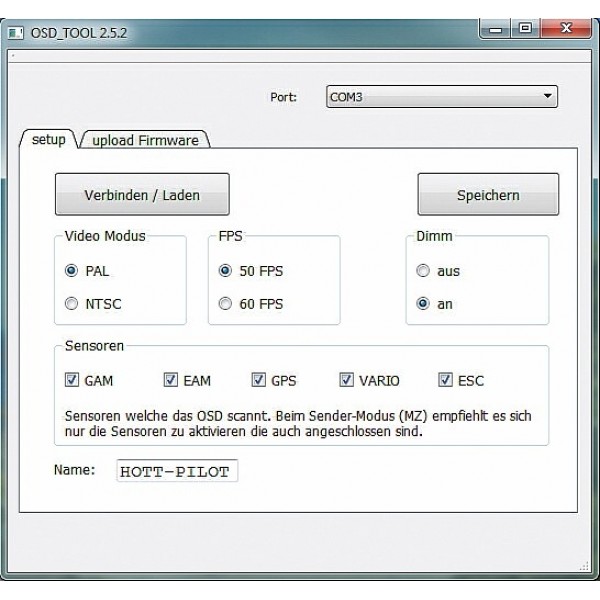Minimize the OSD_TOOL window
Viewport: 600px width, 600px height.
(x=495, y=29)
